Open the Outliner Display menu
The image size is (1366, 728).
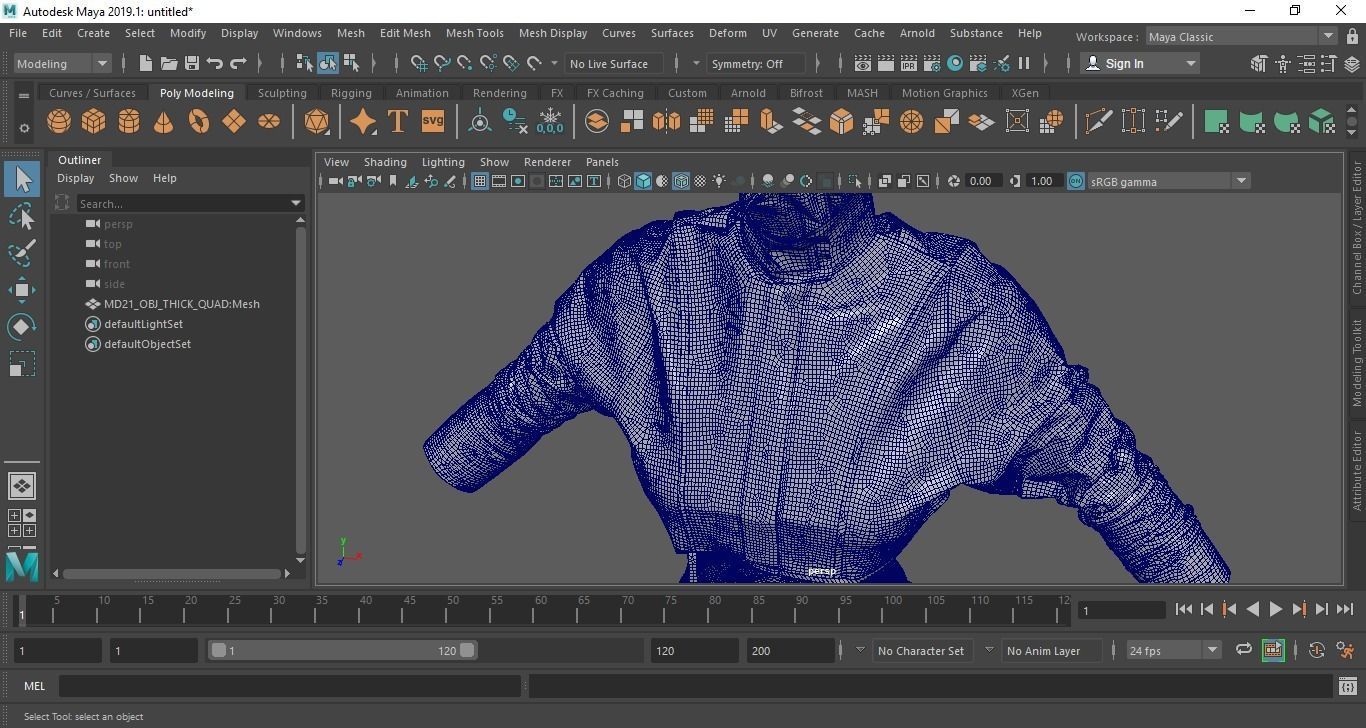tap(75, 178)
